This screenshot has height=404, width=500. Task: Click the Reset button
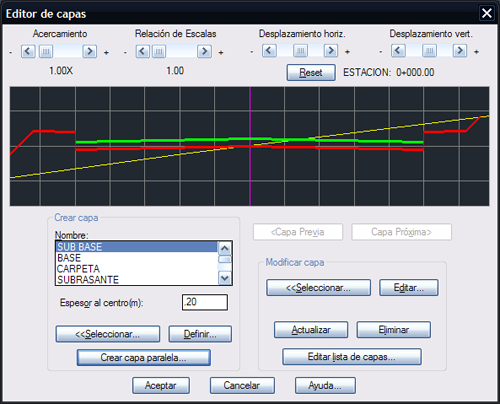click(311, 72)
